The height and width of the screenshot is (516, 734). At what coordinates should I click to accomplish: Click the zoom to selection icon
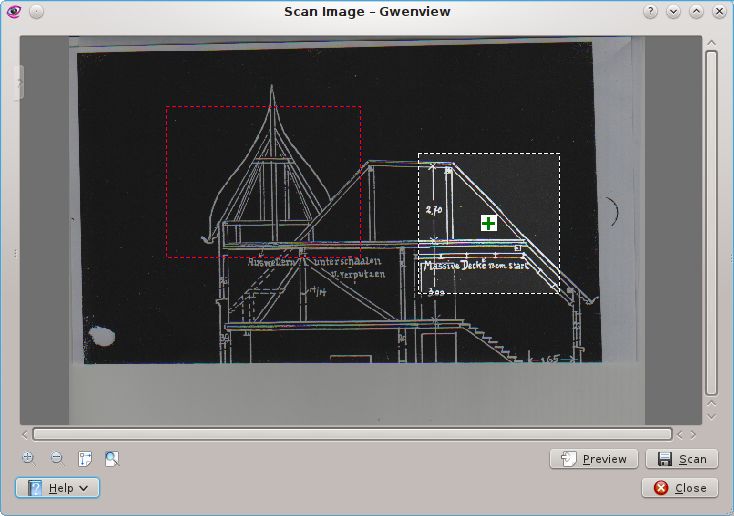(85, 458)
